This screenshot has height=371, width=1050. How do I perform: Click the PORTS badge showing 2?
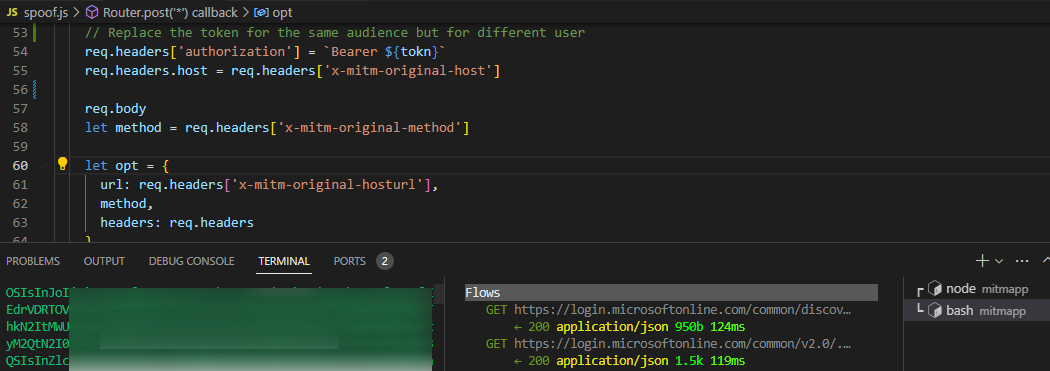(x=384, y=261)
